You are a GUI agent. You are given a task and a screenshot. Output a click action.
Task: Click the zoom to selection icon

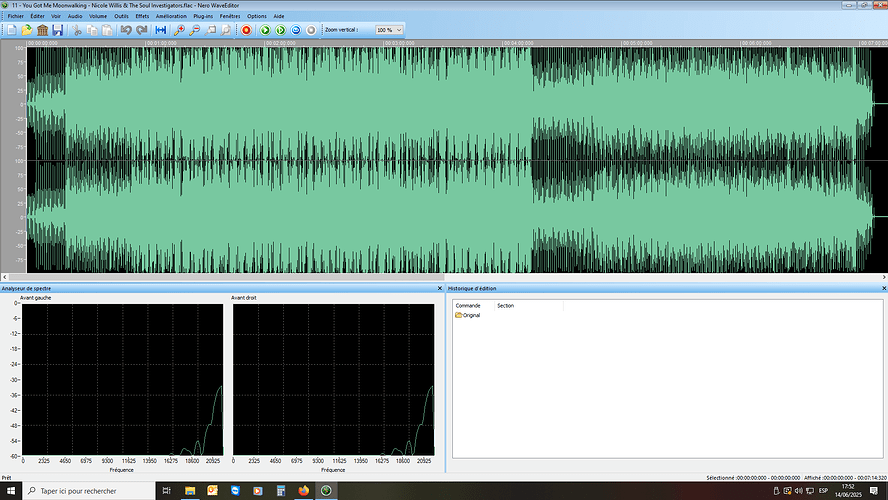[x=211, y=30]
